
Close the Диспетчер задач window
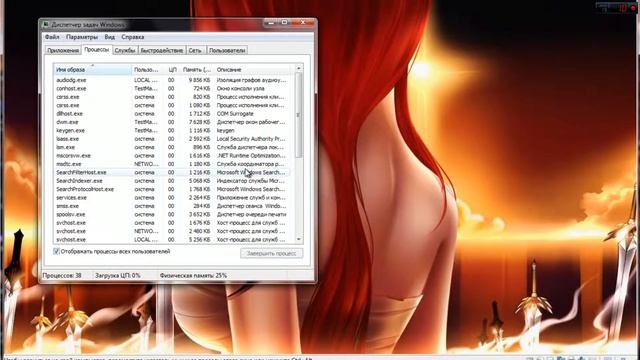pos(303,23)
